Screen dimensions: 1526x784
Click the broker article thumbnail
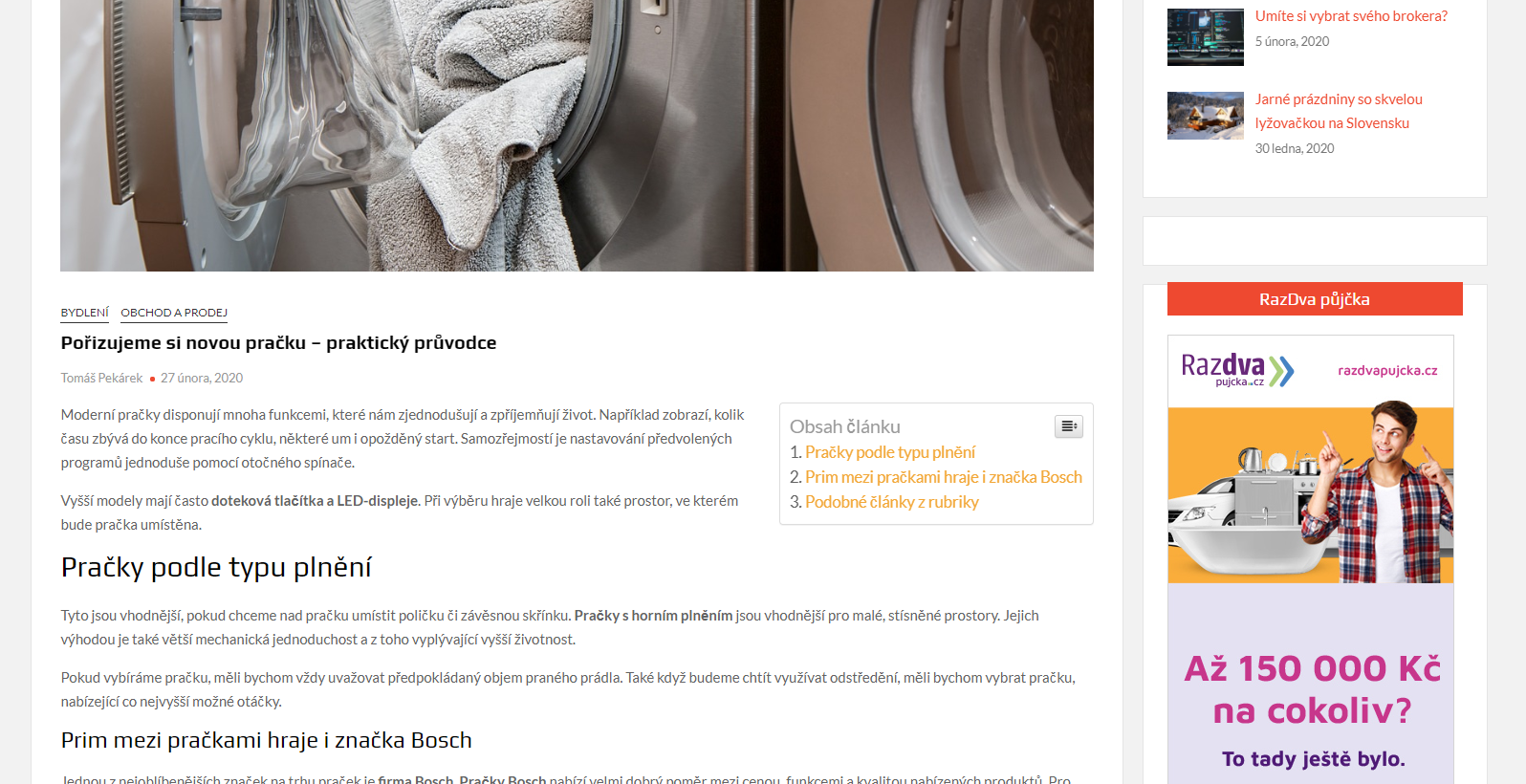pyautogui.click(x=1206, y=37)
